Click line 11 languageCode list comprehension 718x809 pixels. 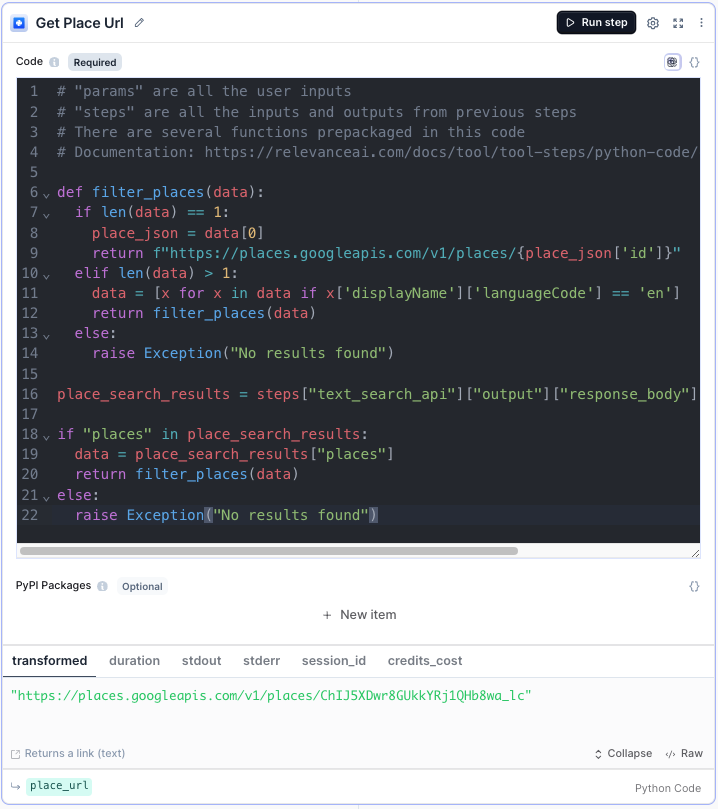pos(386,293)
